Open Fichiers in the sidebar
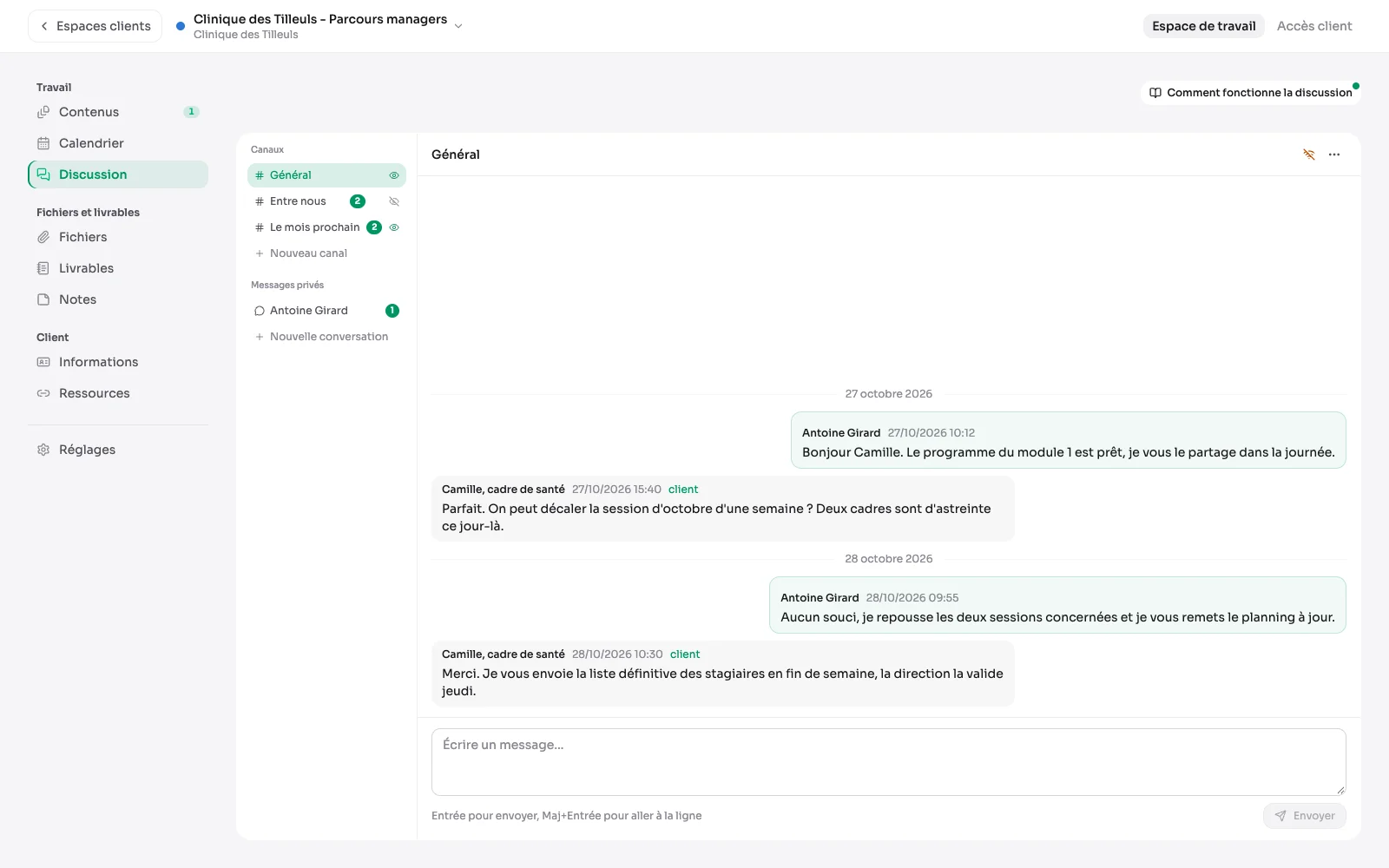The image size is (1389, 868). tap(118, 237)
